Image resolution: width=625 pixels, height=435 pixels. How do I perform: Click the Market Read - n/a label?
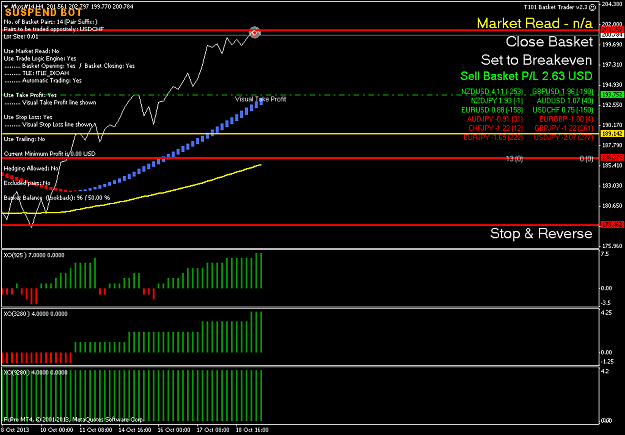535,23
